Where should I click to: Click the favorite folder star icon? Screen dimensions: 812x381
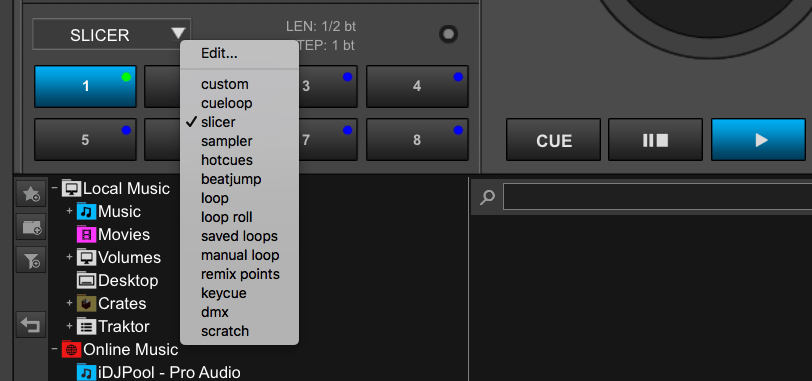(31, 194)
